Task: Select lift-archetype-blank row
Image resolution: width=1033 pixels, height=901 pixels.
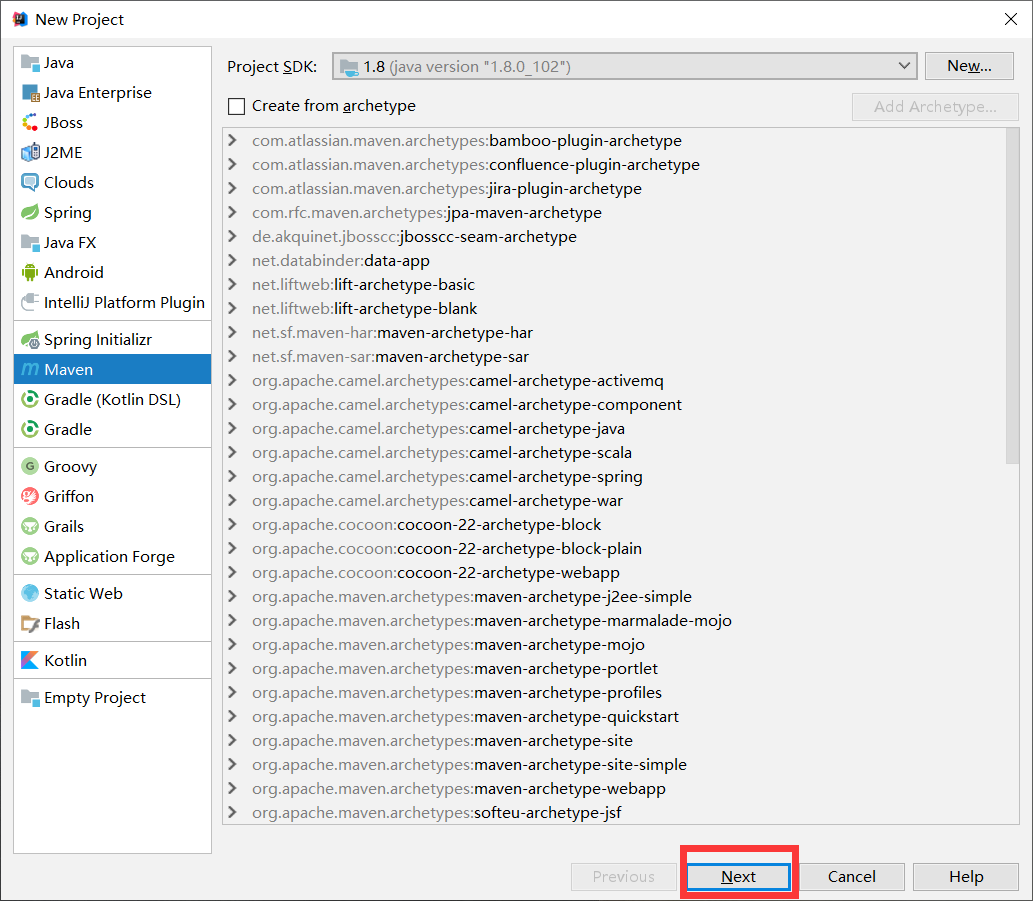Action: (x=614, y=308)
